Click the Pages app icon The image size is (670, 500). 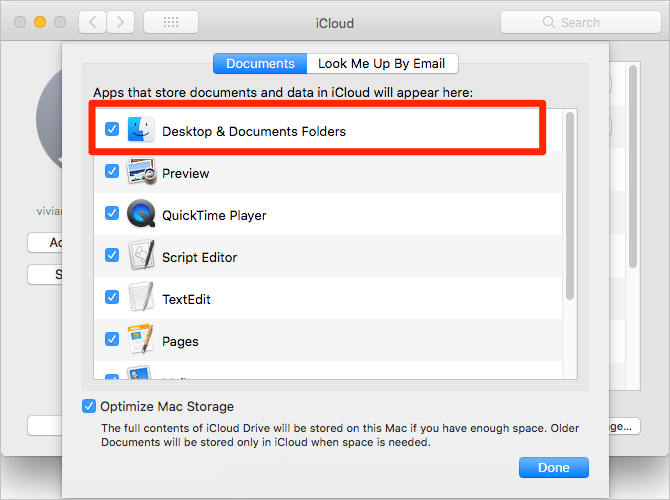tap(141, 341)
